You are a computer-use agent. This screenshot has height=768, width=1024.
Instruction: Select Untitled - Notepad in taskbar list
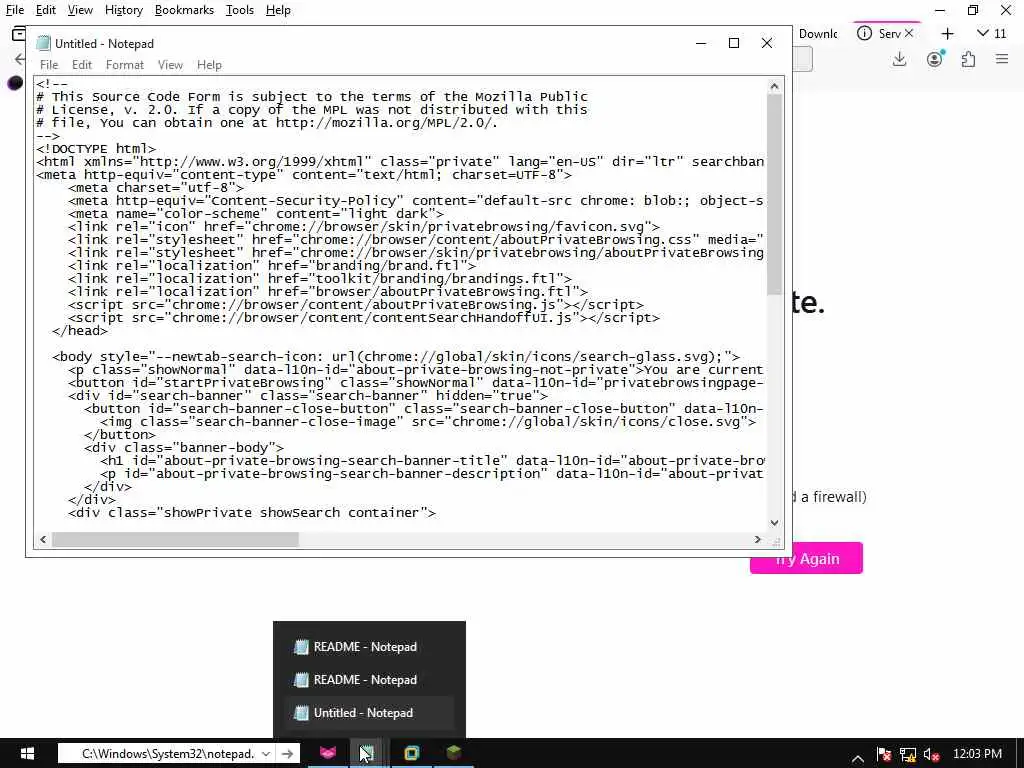point(369,713)
